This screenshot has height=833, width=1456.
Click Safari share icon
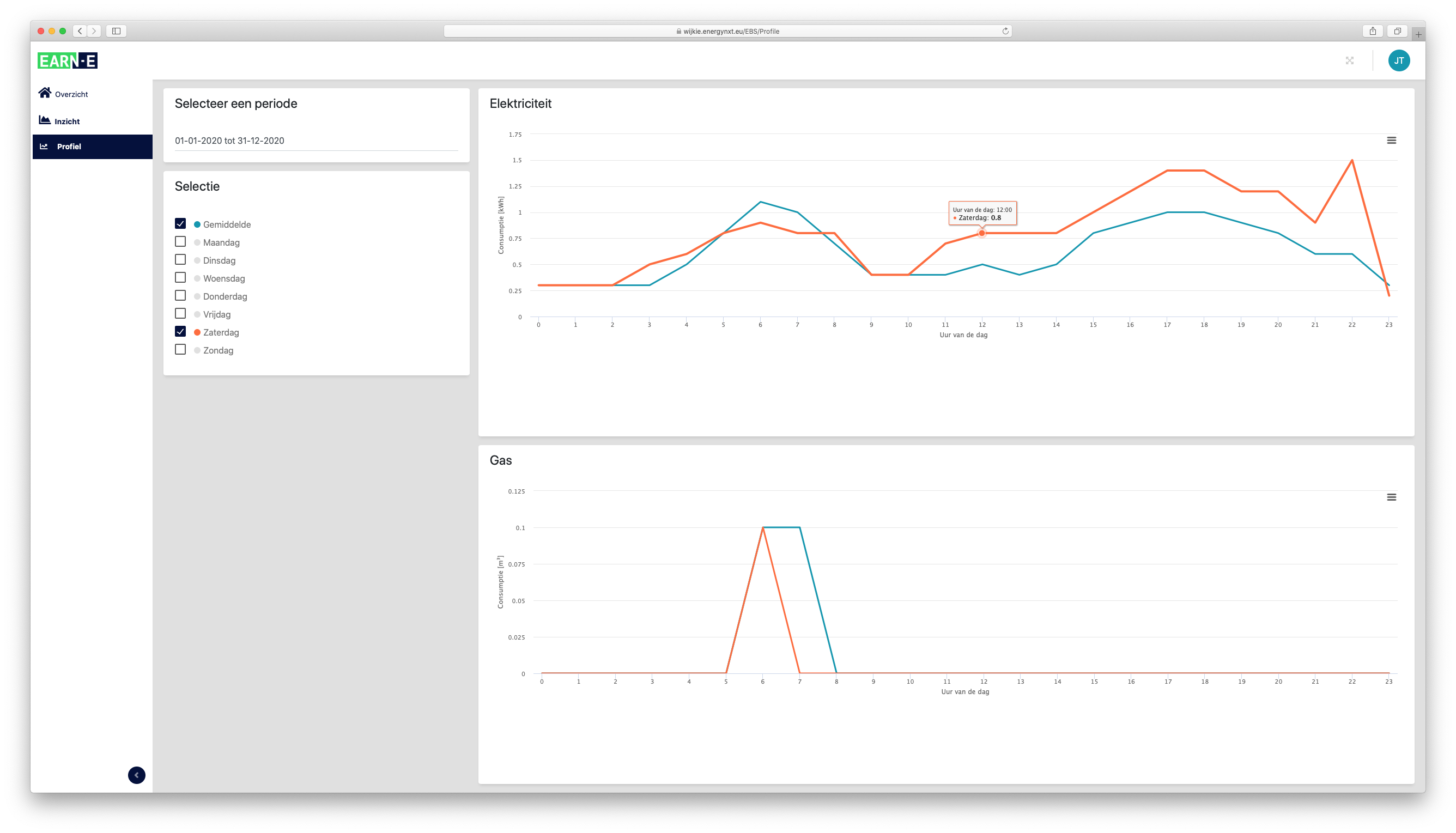[x=1372, y=31]
